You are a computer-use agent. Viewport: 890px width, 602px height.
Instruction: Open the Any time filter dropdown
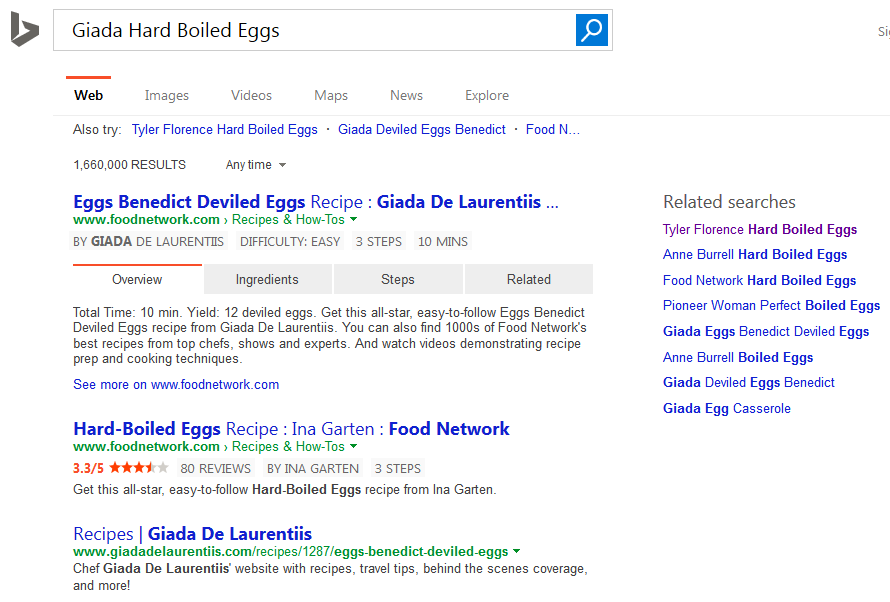pos(256,165)
